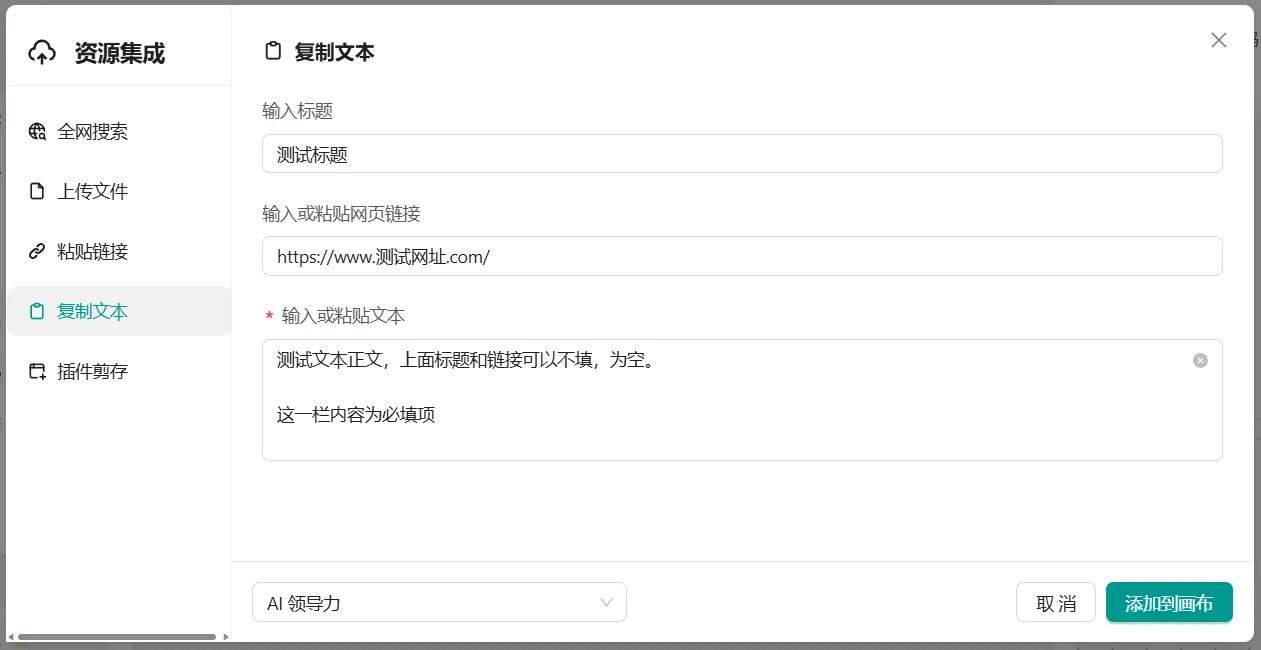1261x650 pixels.
Task: Click the webpage link field with the https URL
Action: point(741,256)
